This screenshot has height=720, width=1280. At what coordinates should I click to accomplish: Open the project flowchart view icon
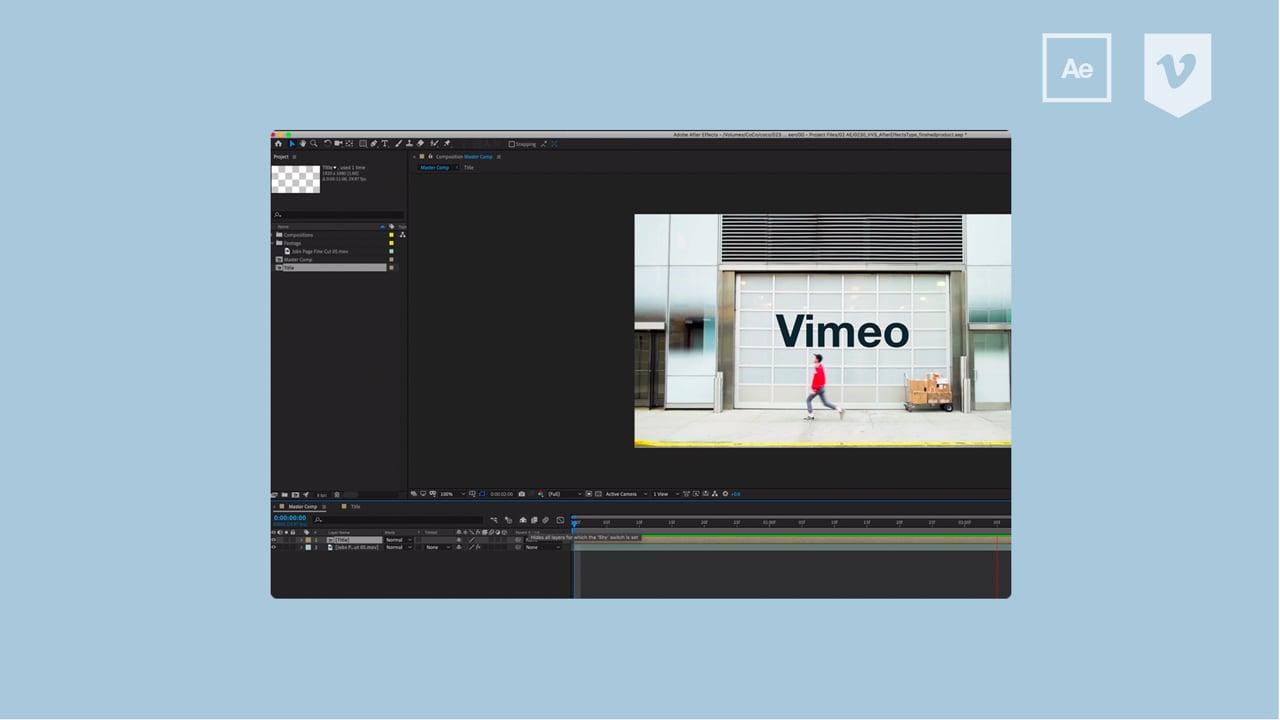(402, 235)
